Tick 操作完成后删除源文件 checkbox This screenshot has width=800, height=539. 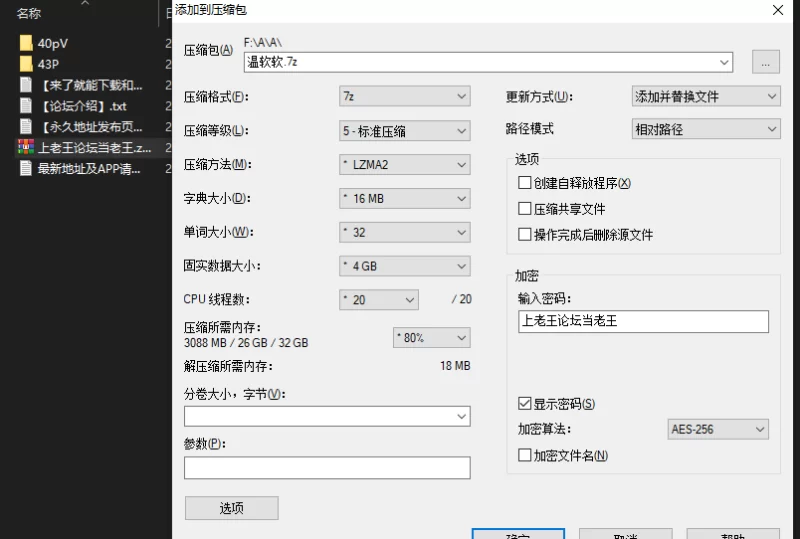(x=524, y=234)
